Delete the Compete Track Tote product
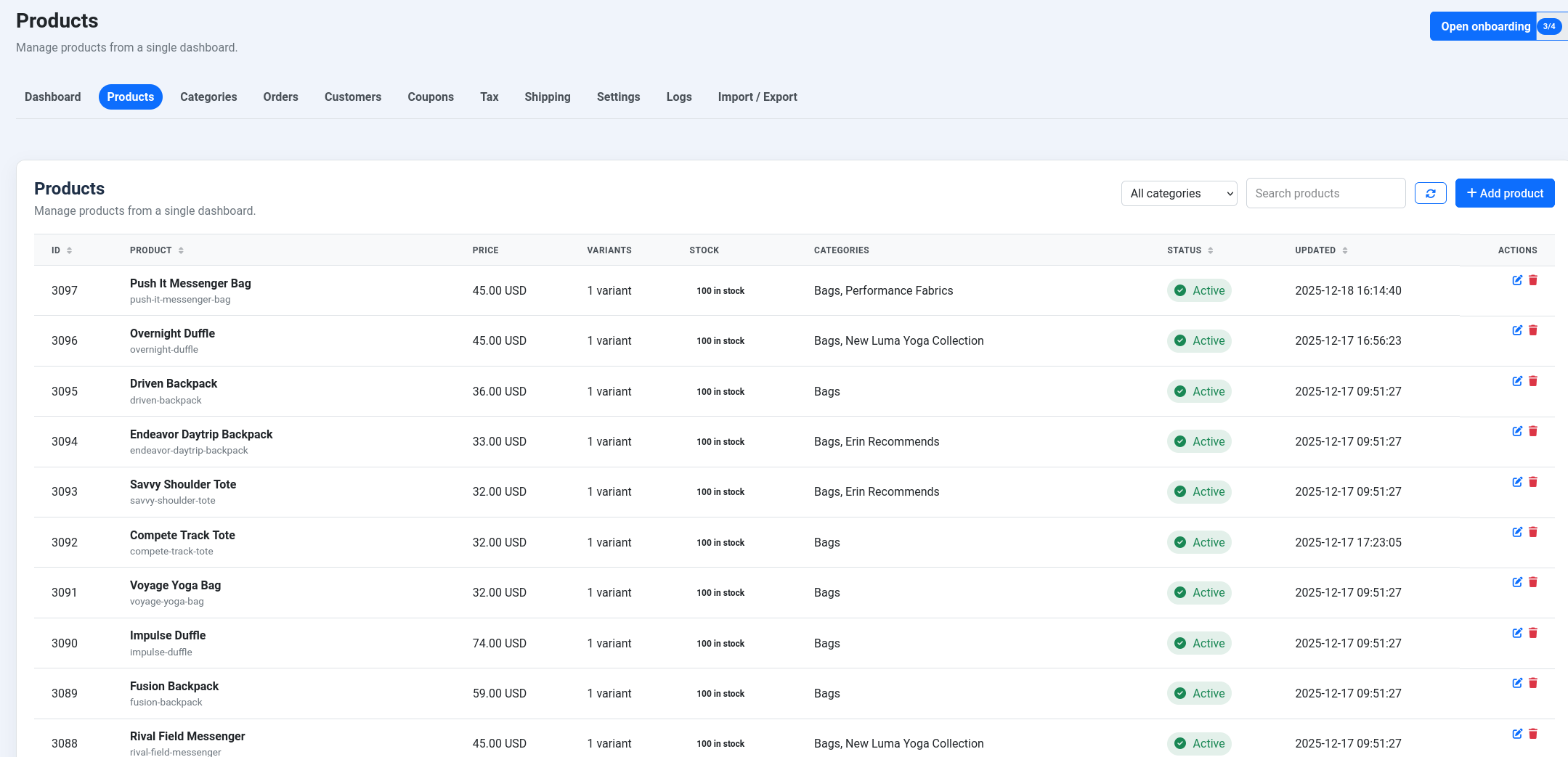 tap(1533, 532)
